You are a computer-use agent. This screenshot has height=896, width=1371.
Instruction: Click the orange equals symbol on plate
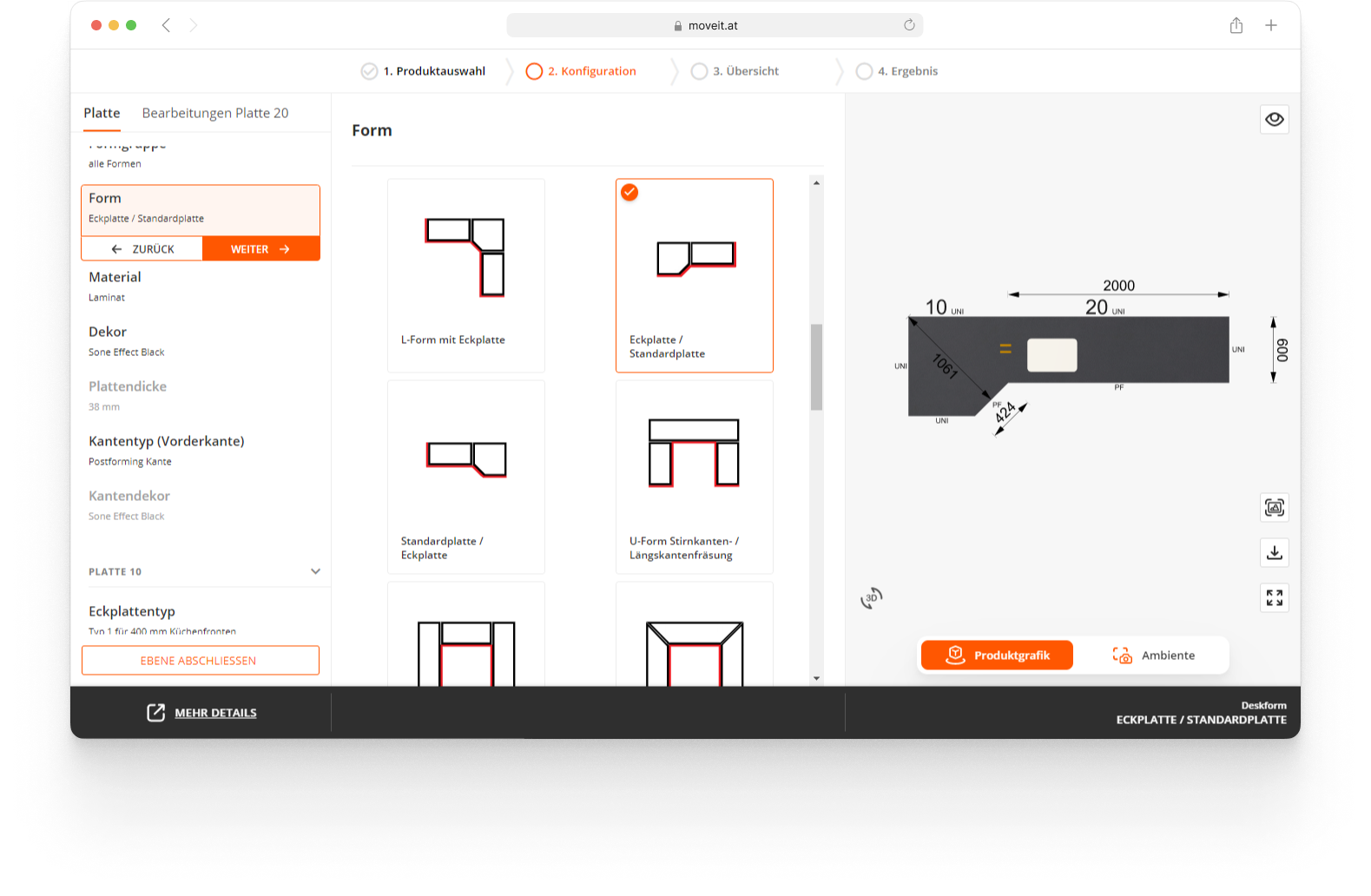click(x=1005, y=349)
